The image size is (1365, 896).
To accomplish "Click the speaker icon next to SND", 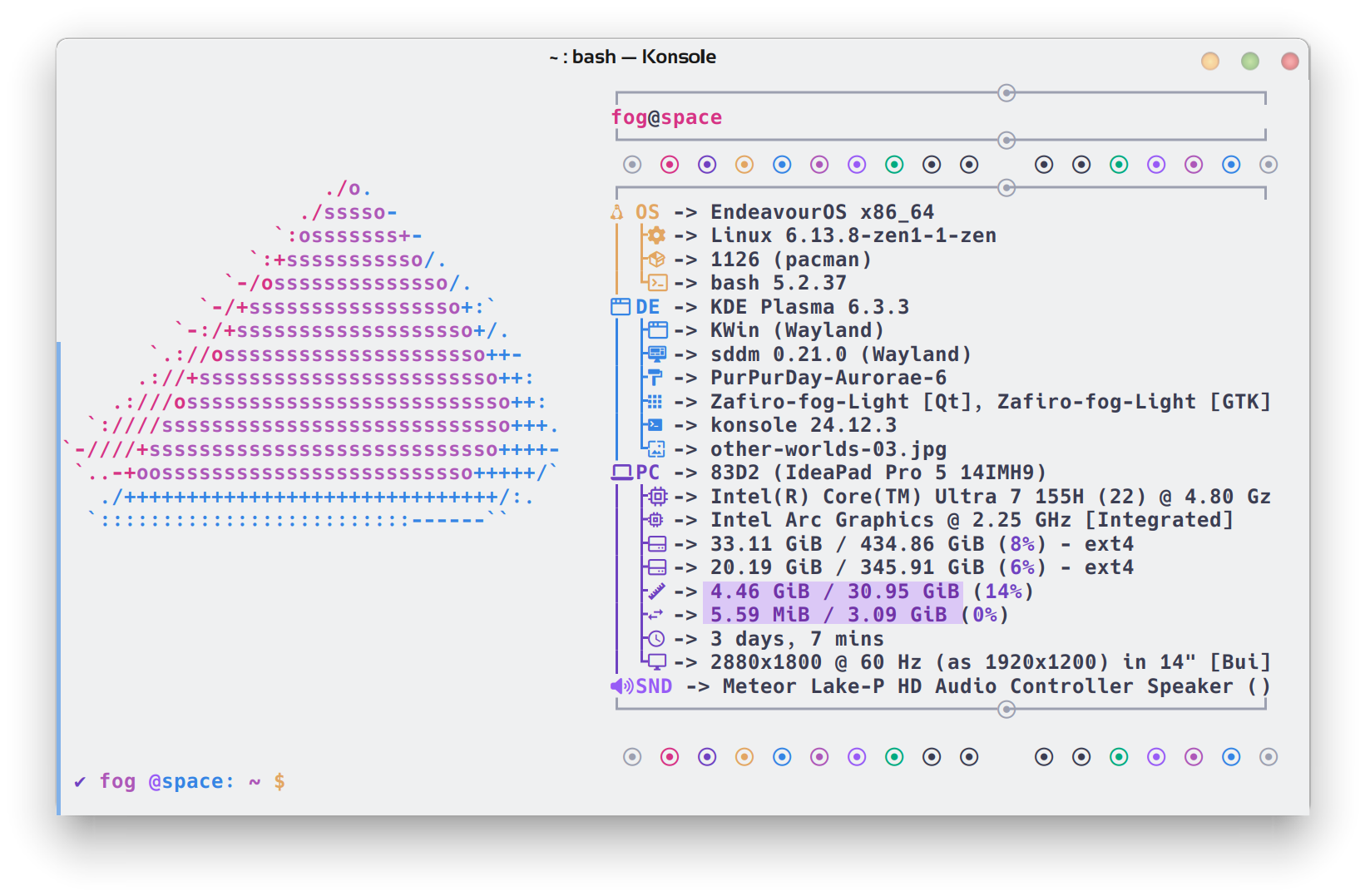I will click(x=621, y=686).
